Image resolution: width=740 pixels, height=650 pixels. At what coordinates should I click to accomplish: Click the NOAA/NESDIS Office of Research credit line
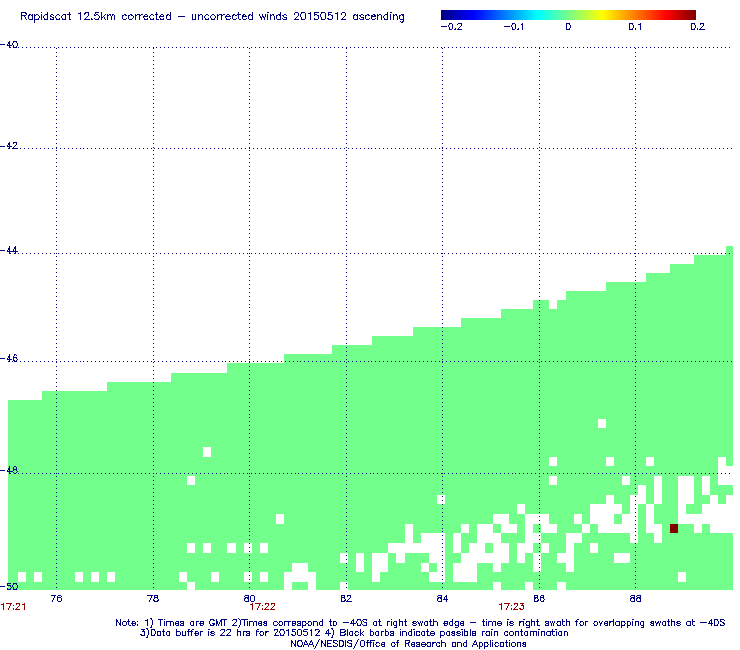tap(408, 644)
